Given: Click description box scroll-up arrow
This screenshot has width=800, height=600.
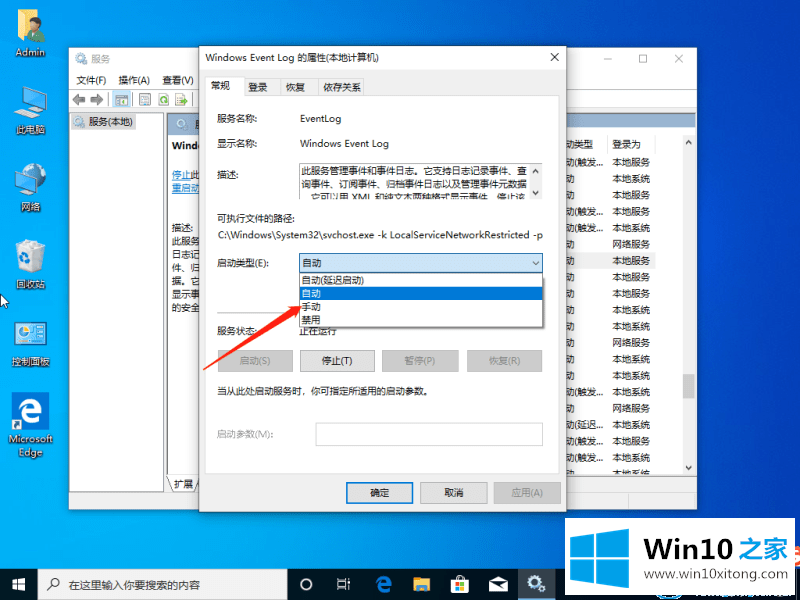Looking at the screenshot, I should pyautogui.click(x=536, y=170).
